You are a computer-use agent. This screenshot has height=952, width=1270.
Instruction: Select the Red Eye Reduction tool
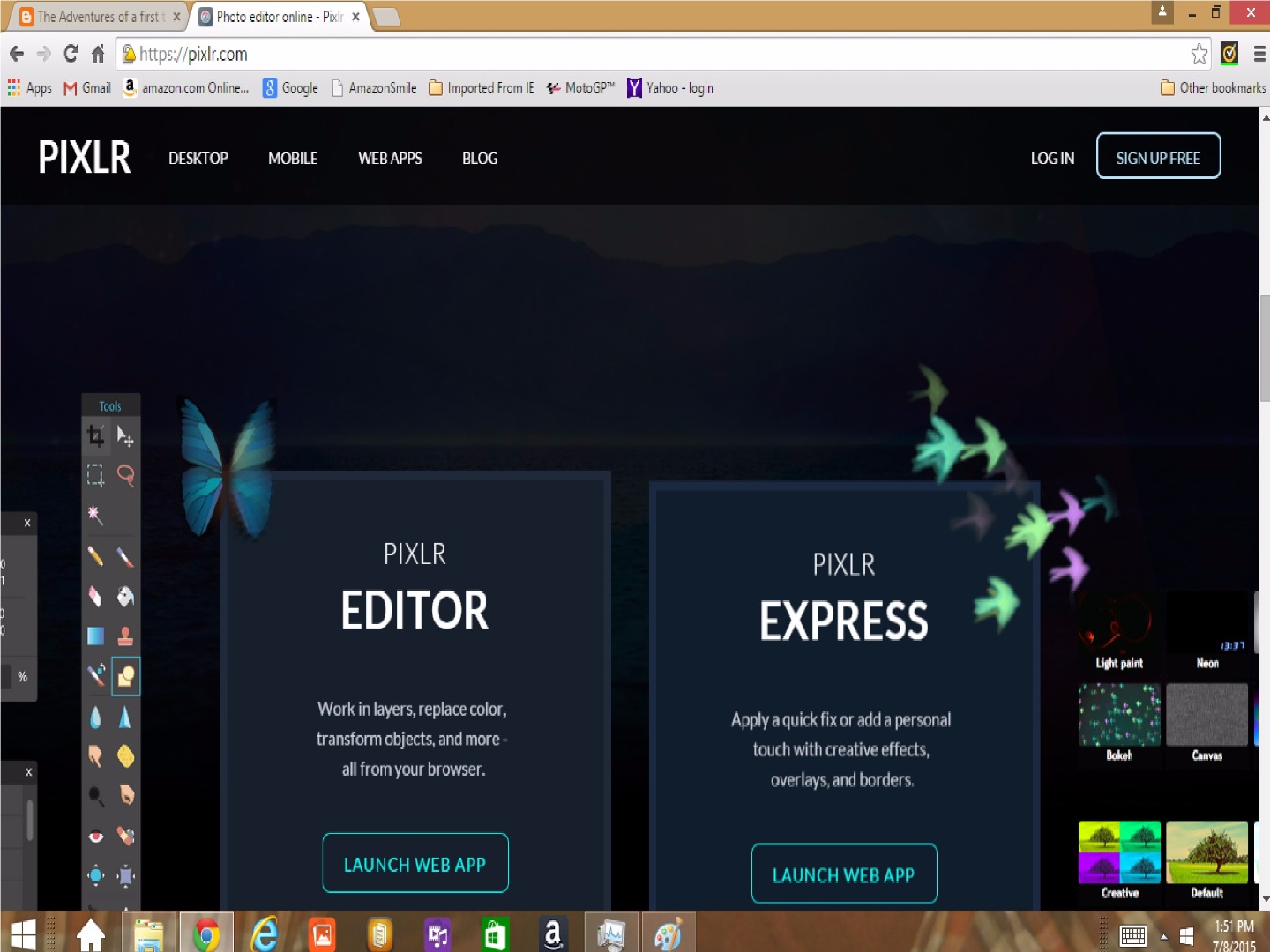pyautogui.click(x=96, y=836)
